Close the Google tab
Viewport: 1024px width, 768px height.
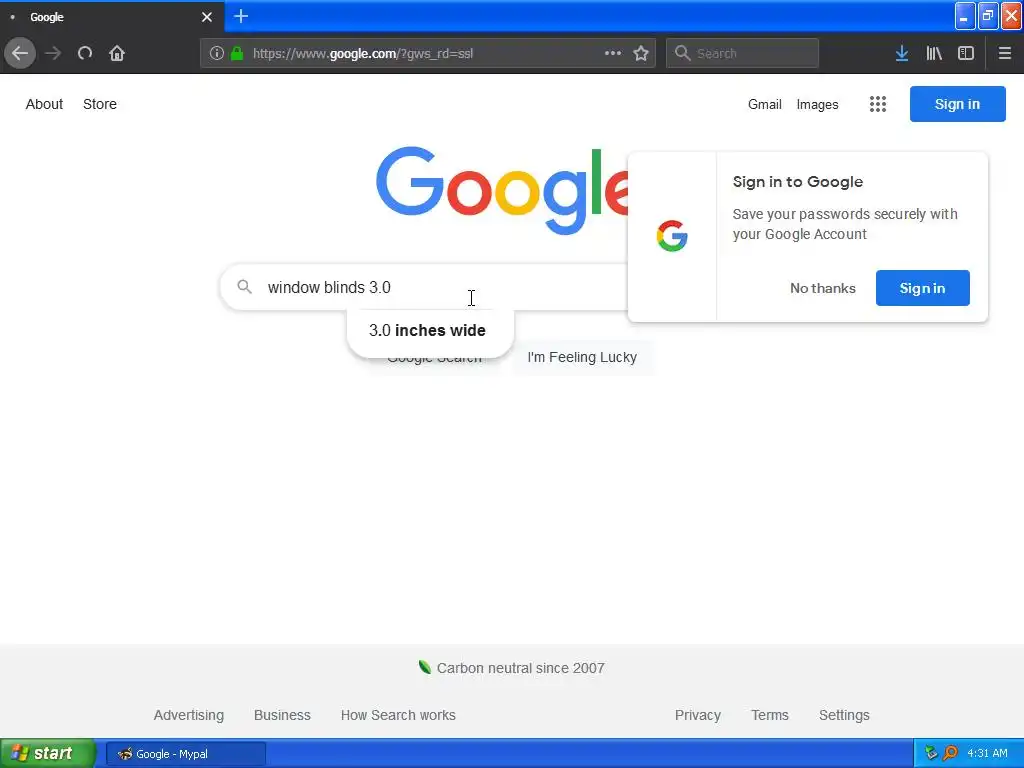point(207,17)
